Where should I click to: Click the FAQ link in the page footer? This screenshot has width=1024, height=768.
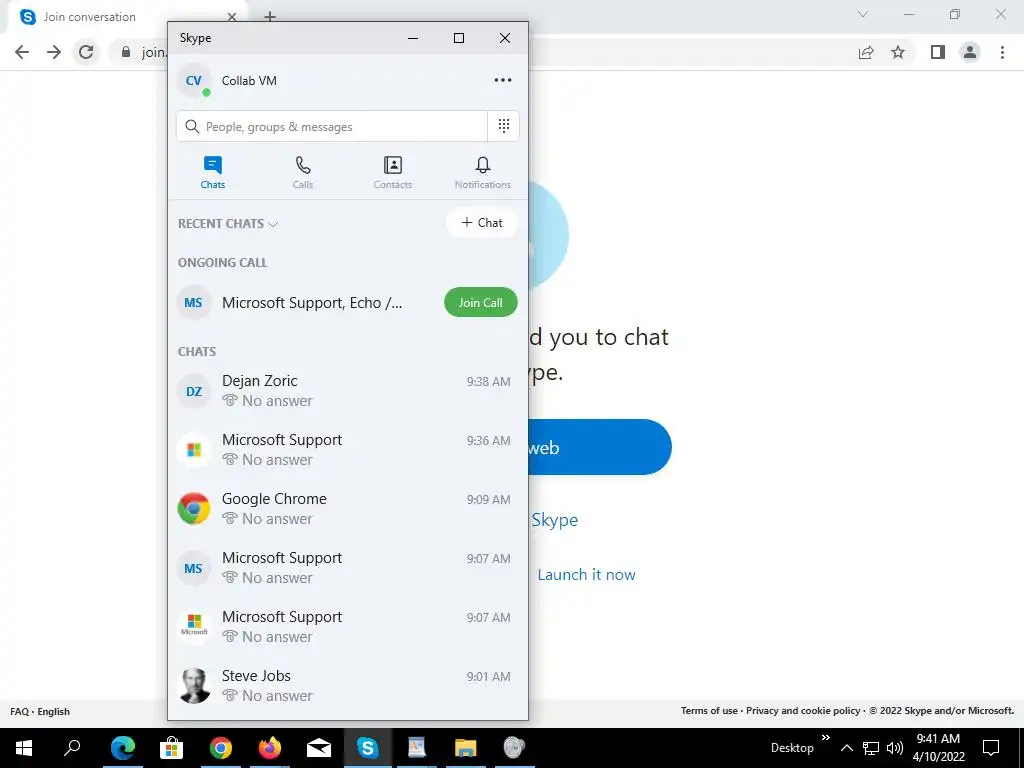[x=20, y=712]
